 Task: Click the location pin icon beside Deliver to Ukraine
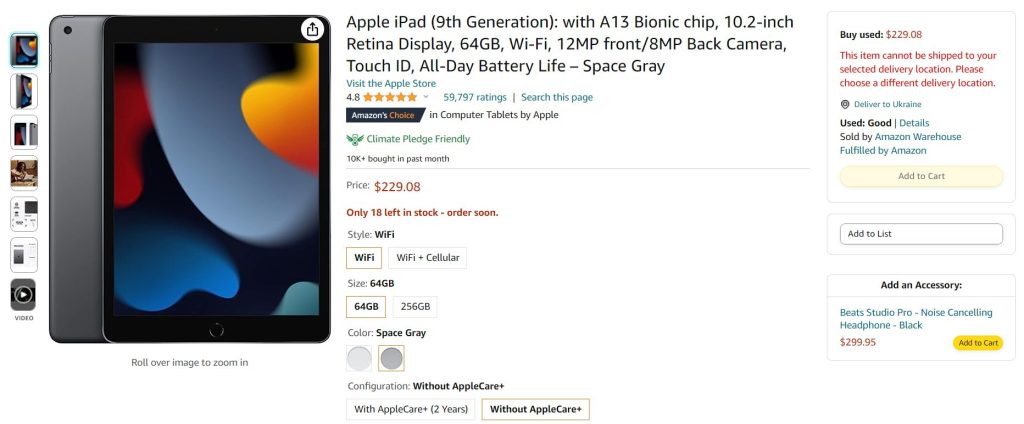click(x=845, y=104)
